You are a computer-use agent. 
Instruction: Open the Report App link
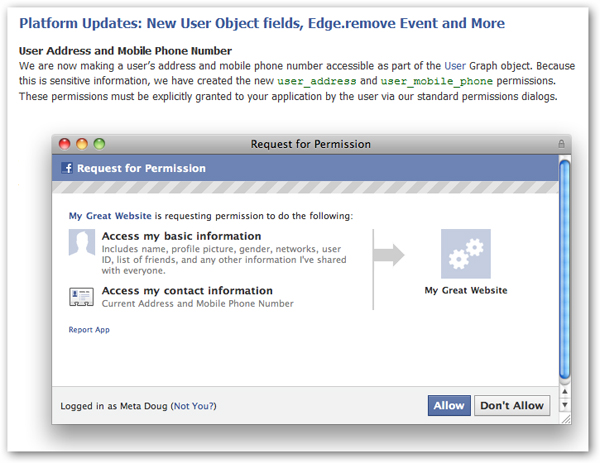click(89, 330)
